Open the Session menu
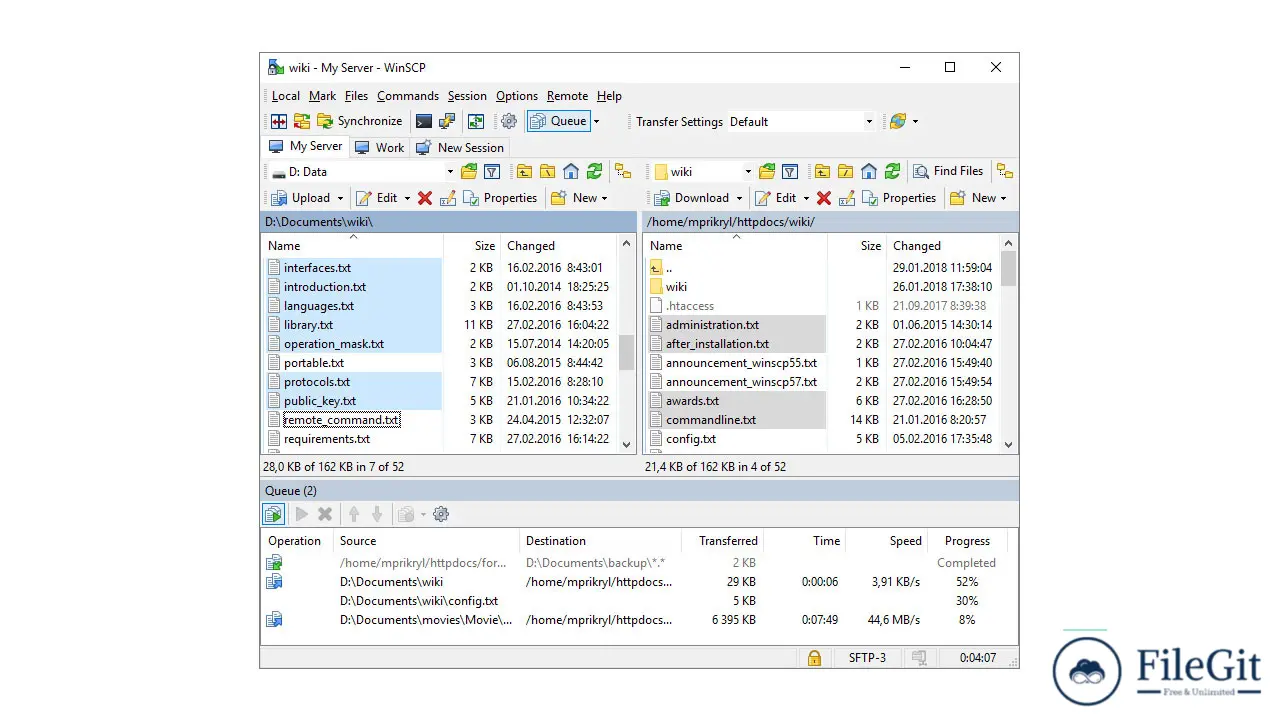Image resolution: width=1280 pixels, height=720 pixels. click(x=467, y=96)
